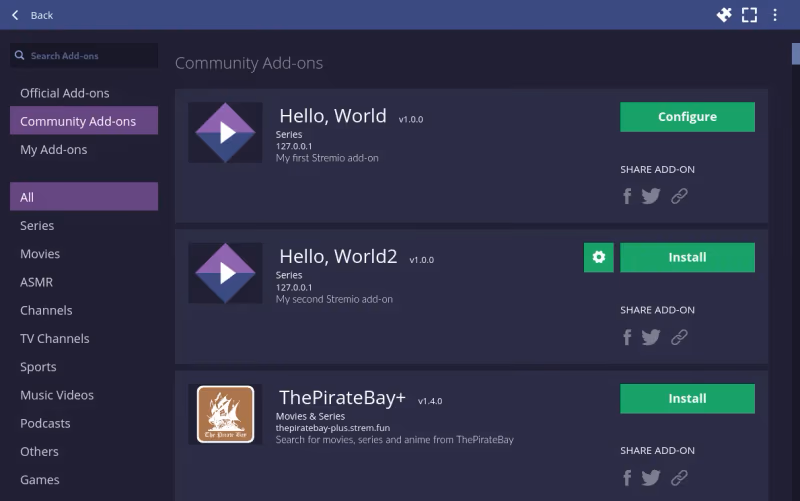This screenshot has height=501, width=800.
Task: Open the My Add-ons section
Action: click(54, 150)
